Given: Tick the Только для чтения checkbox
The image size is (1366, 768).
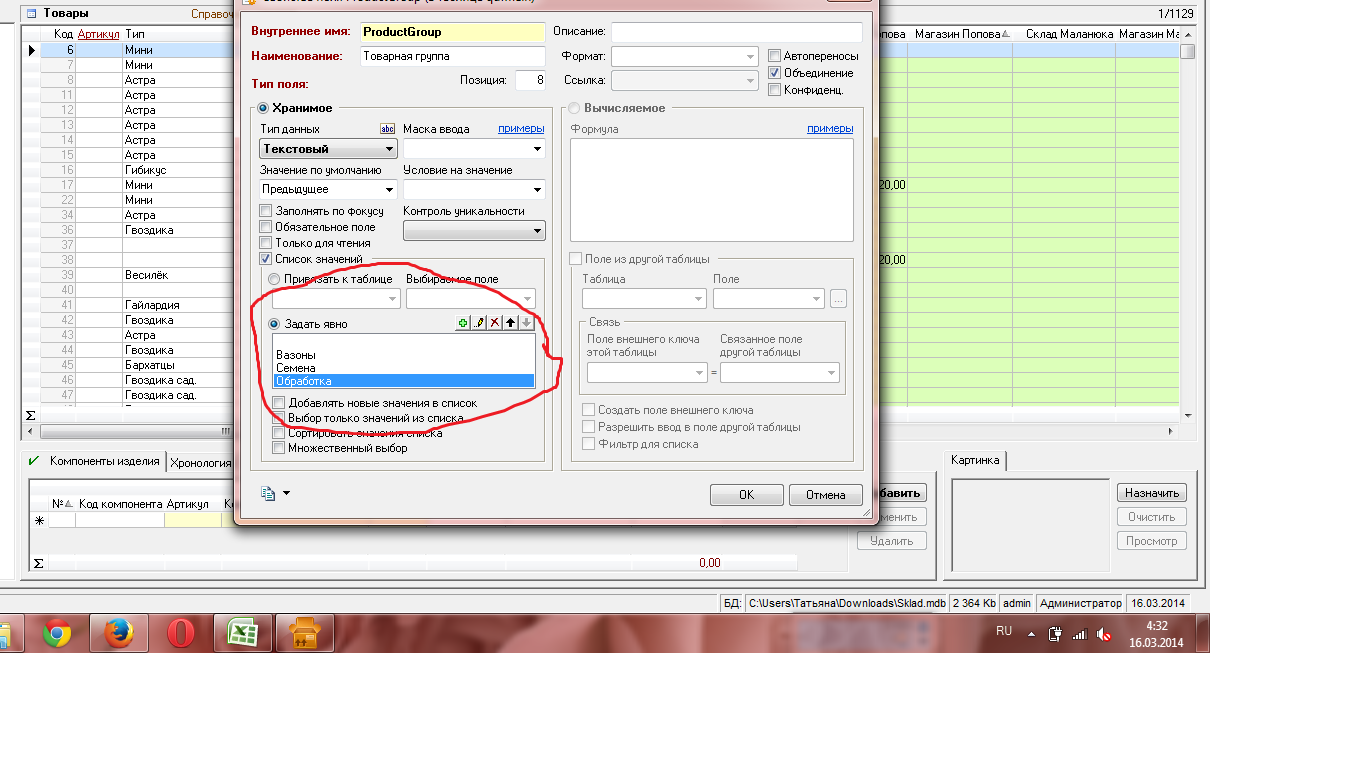Looking at the screenshot, I should (x=266, y=243).
